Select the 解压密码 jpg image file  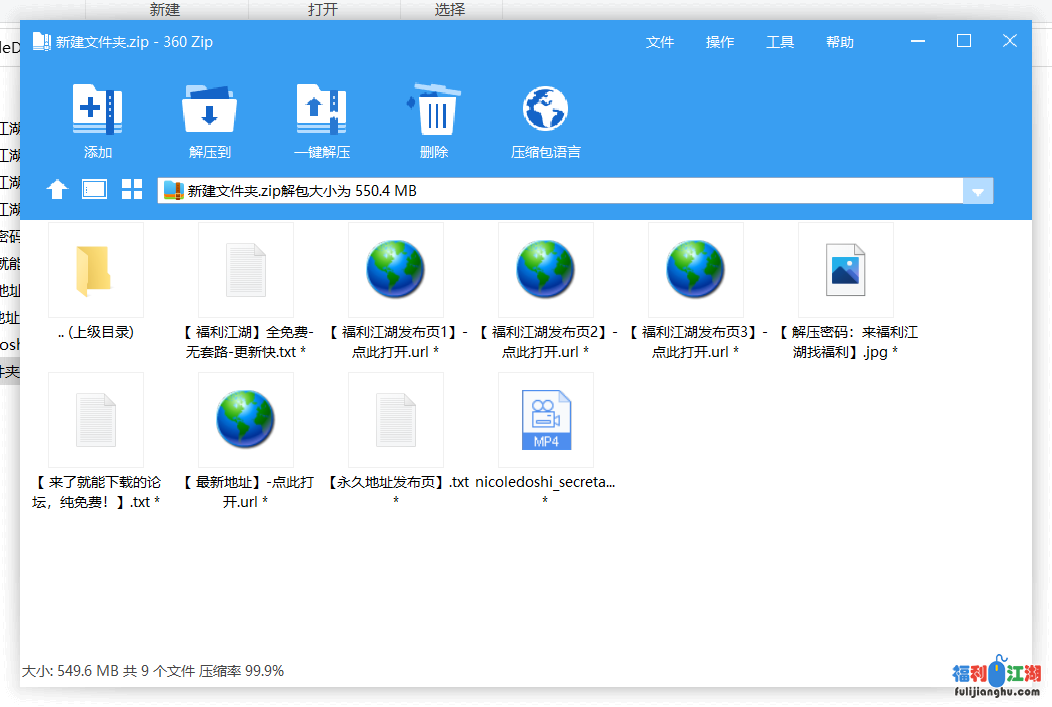coord(845,271)
